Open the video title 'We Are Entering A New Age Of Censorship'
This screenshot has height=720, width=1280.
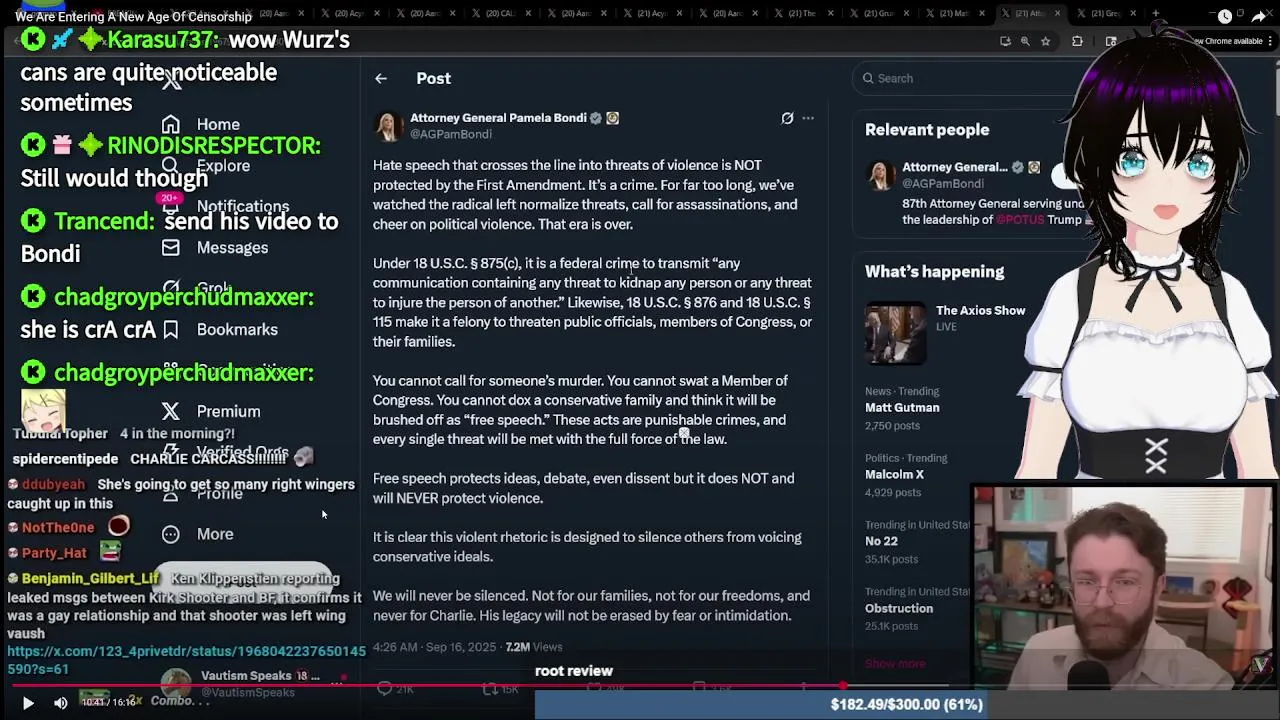tap(133, 17)
